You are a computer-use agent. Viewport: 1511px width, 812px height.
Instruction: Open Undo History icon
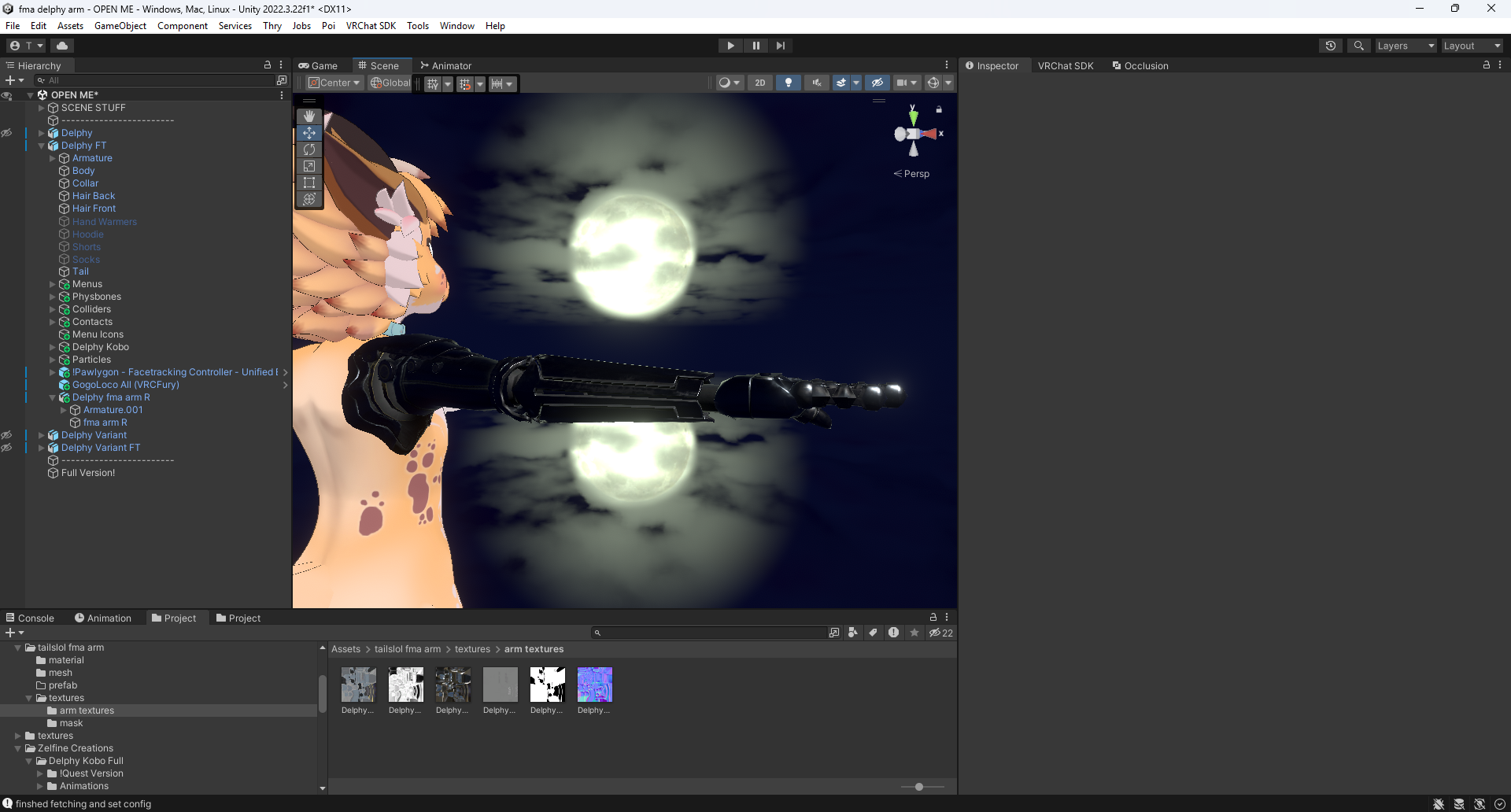(x=1331, y=46)
